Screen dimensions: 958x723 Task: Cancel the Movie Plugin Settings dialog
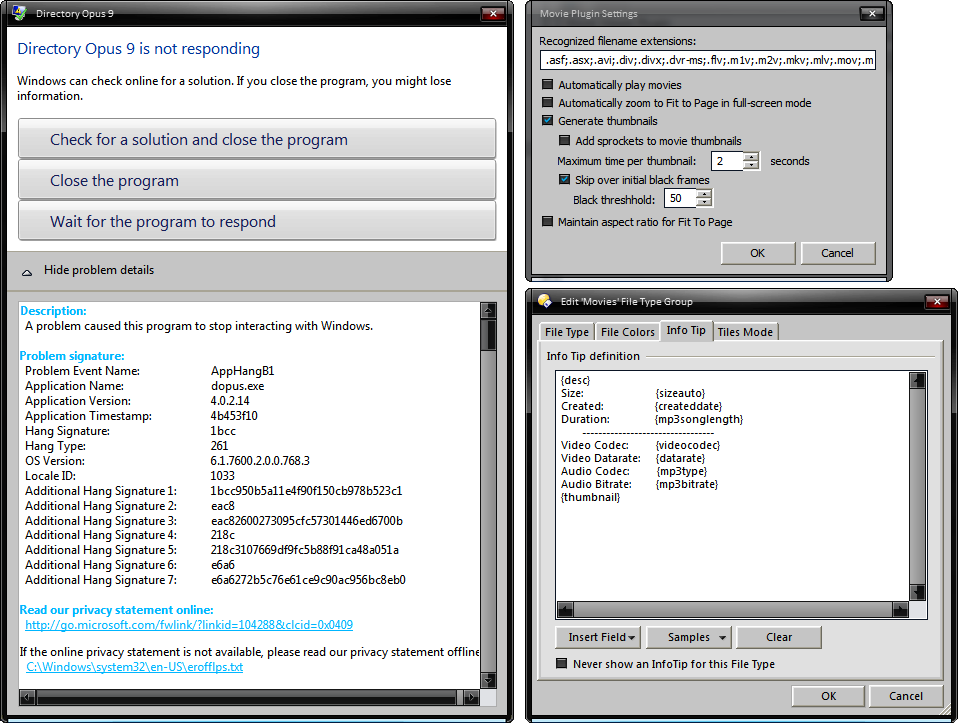click(838, 253)
